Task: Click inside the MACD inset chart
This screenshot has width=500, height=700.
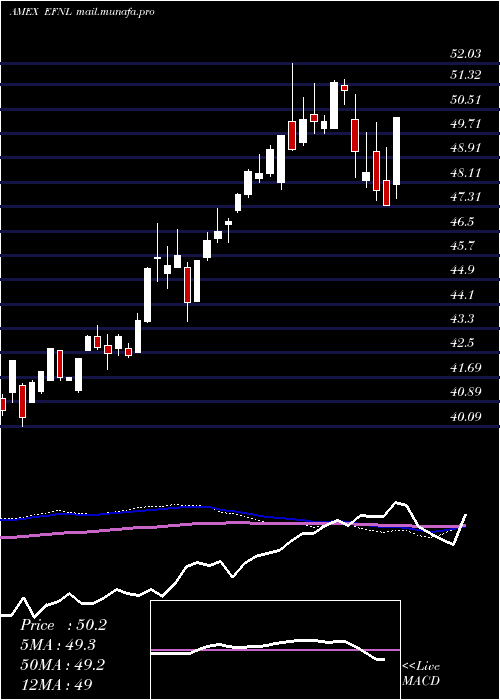Action: 275,650
